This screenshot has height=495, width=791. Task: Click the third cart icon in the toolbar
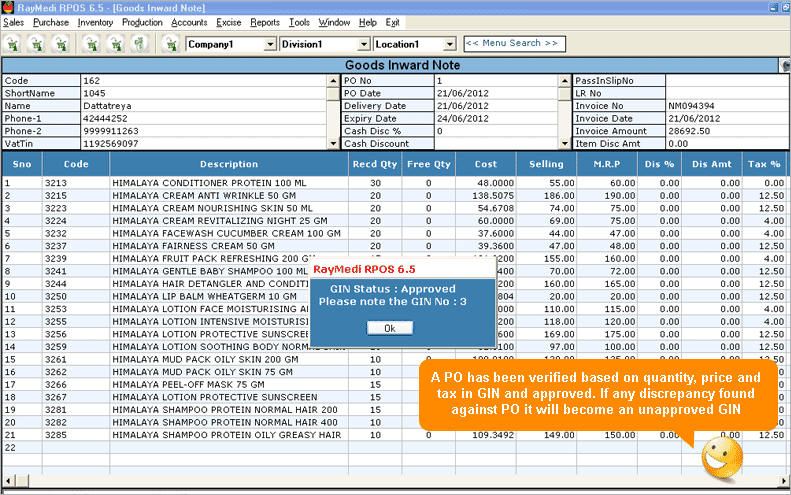coord(60,44)
